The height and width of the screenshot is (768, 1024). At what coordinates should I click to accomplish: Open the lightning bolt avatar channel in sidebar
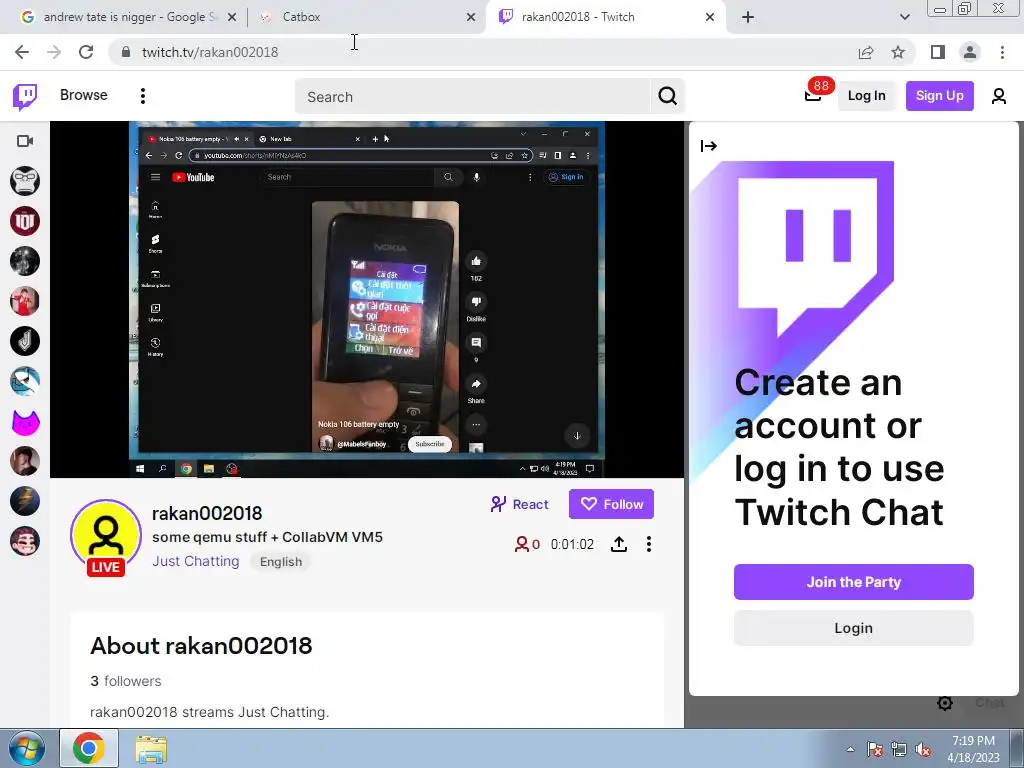[25, 502]
